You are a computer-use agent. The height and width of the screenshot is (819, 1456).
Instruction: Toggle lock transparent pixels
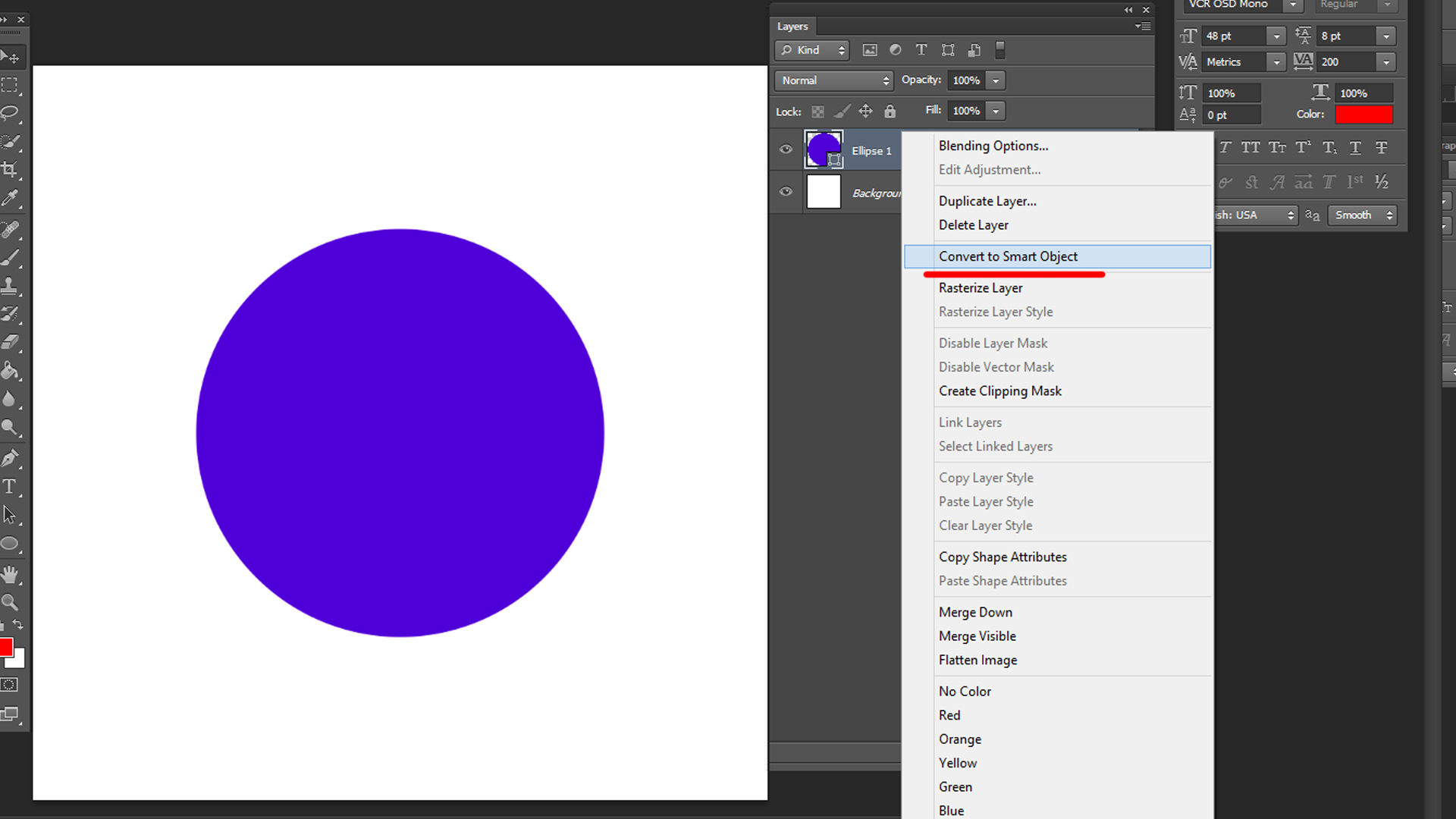[x=817, y=111]
